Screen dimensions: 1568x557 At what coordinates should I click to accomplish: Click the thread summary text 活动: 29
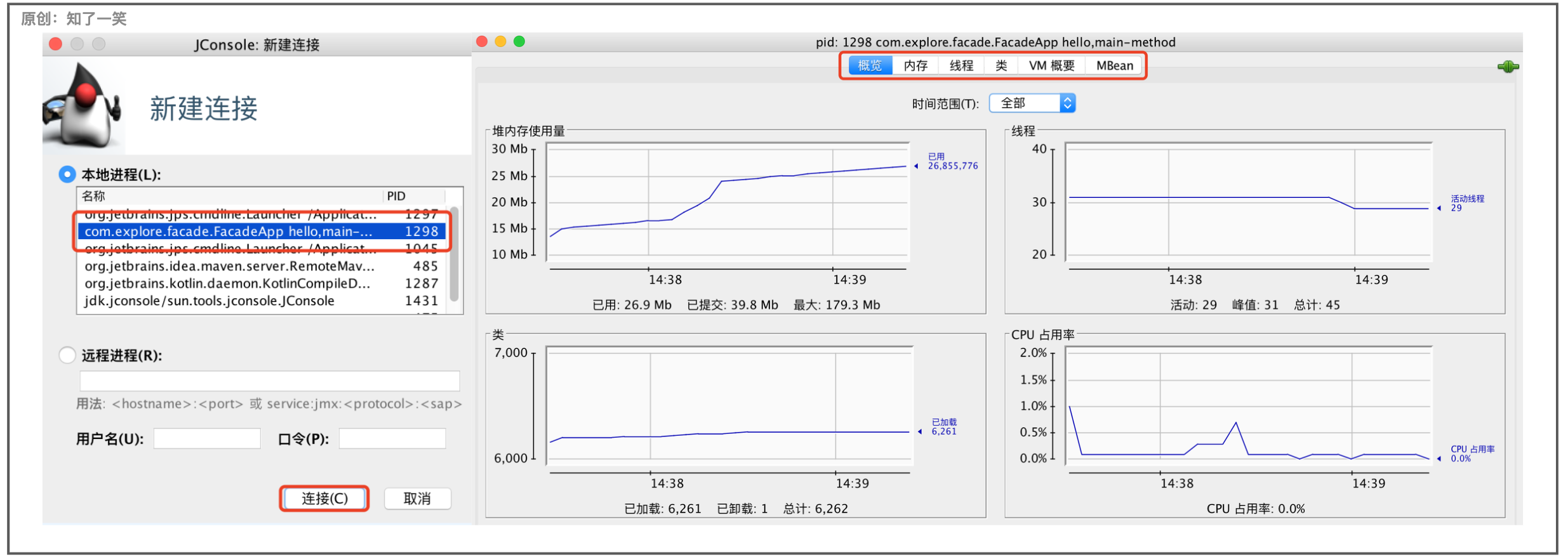pos(1193,305)
